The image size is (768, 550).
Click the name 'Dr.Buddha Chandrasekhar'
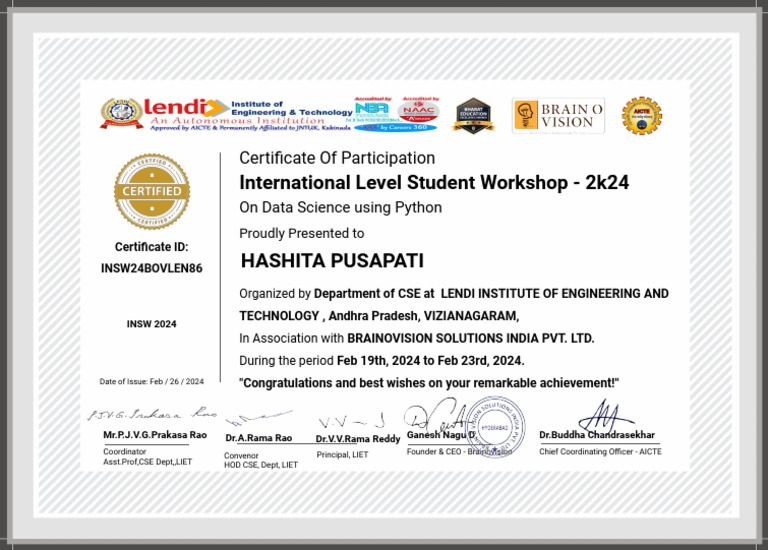pyautogui.click(x=597, y=435)
